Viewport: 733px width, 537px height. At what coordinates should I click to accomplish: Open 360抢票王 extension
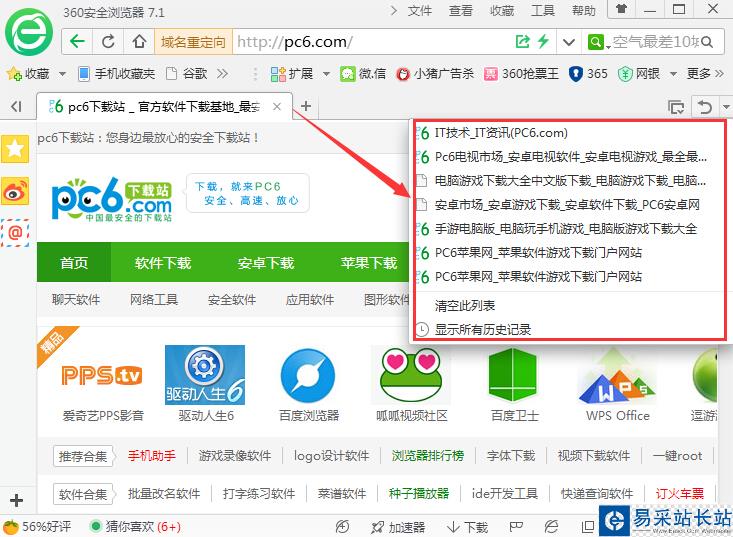[521, 74]
